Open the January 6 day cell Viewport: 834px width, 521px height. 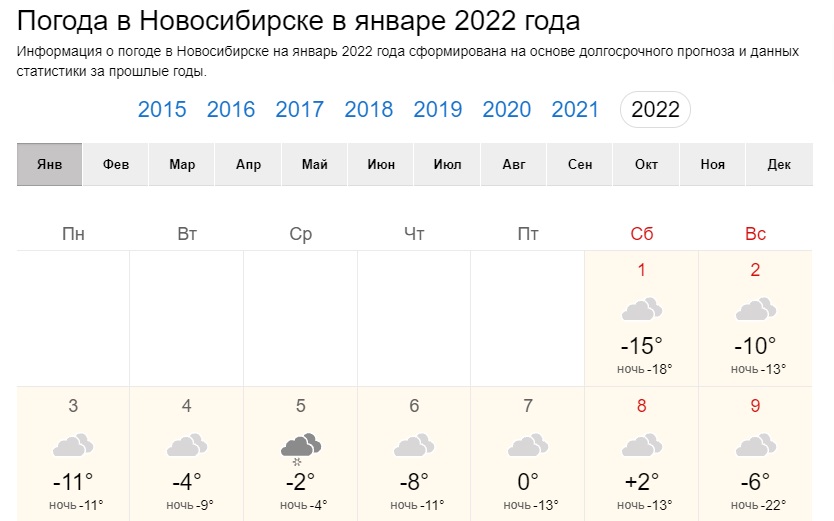(414, 454)
